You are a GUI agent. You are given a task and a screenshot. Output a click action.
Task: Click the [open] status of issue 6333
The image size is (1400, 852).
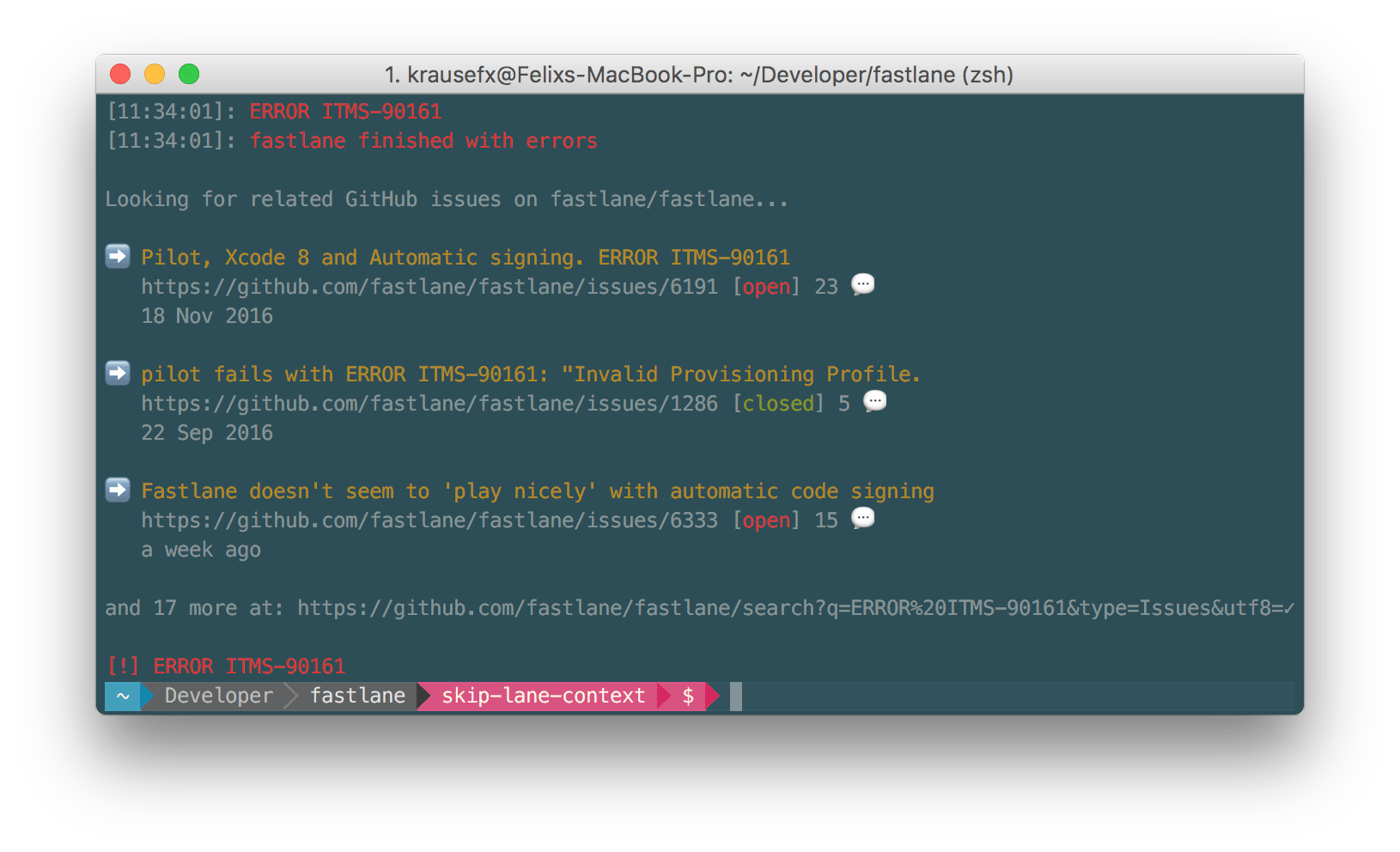click(x=766, y=520)
